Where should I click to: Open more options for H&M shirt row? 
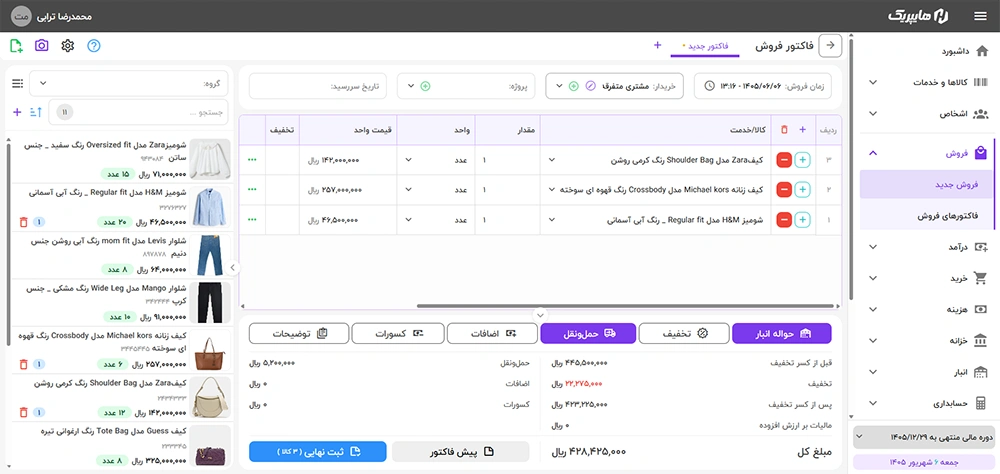coord(252,219)
